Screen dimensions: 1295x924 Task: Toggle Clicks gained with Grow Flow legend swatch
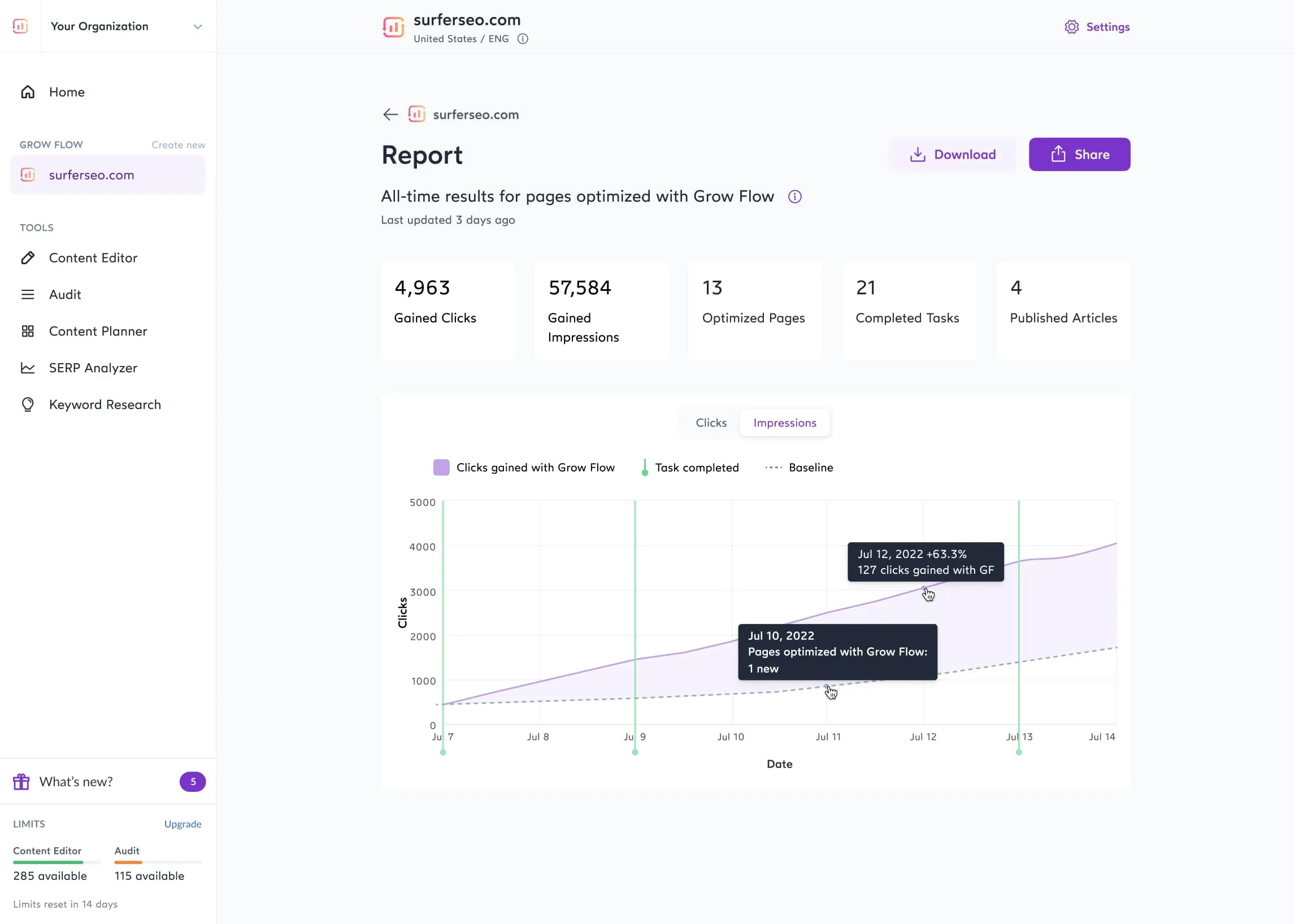(441, 467)
